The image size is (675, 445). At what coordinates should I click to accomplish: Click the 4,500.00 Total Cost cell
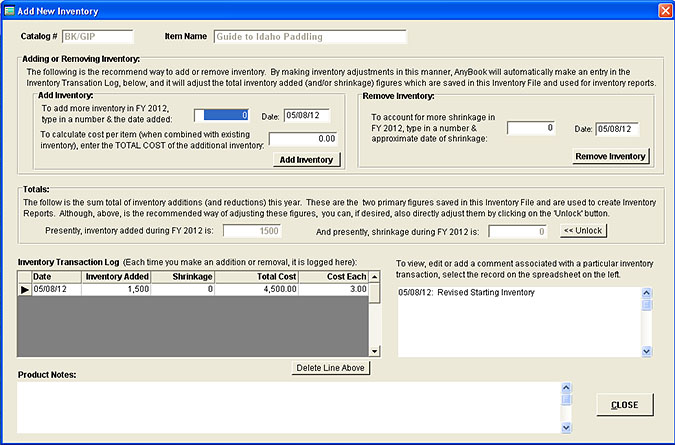pos(260,289)
